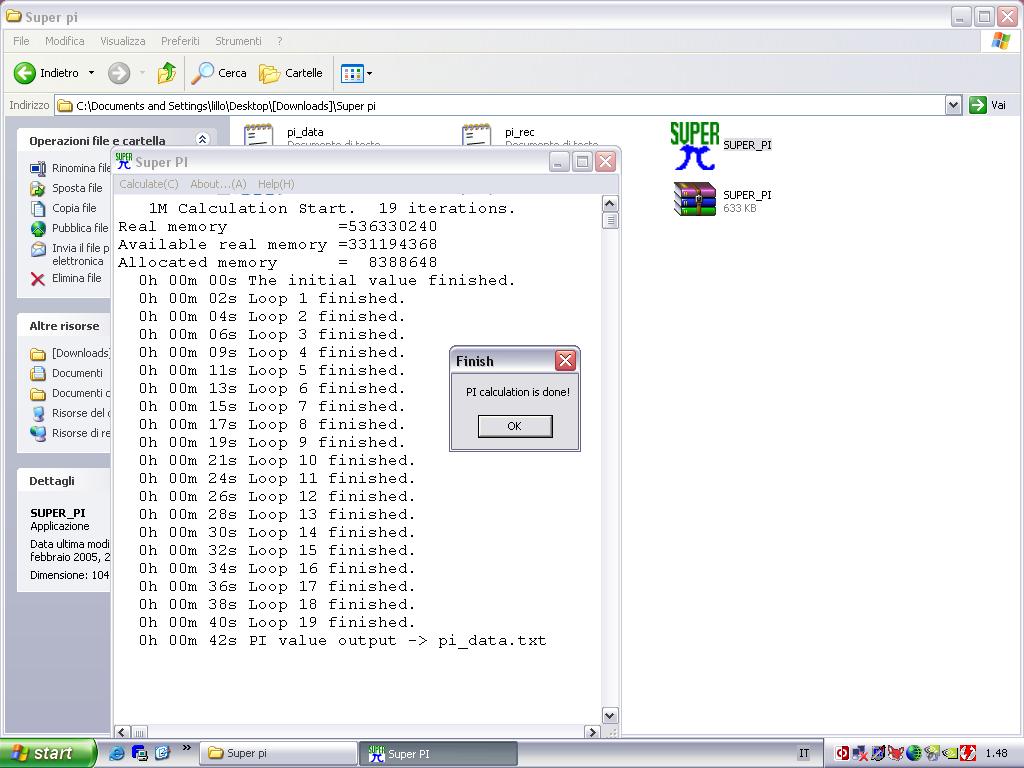This screenshot has width=1024, height=768.
Task: Click the third quick launch icon
Action: [161, 753]
